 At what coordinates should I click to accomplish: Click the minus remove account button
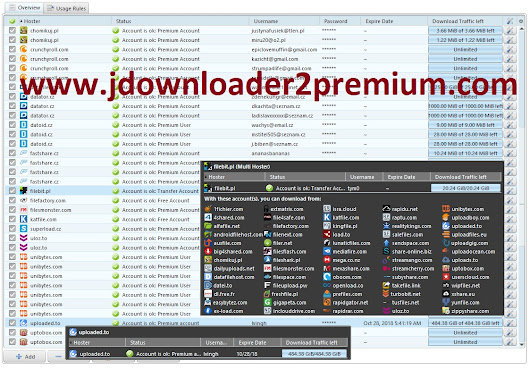(57, 356)
